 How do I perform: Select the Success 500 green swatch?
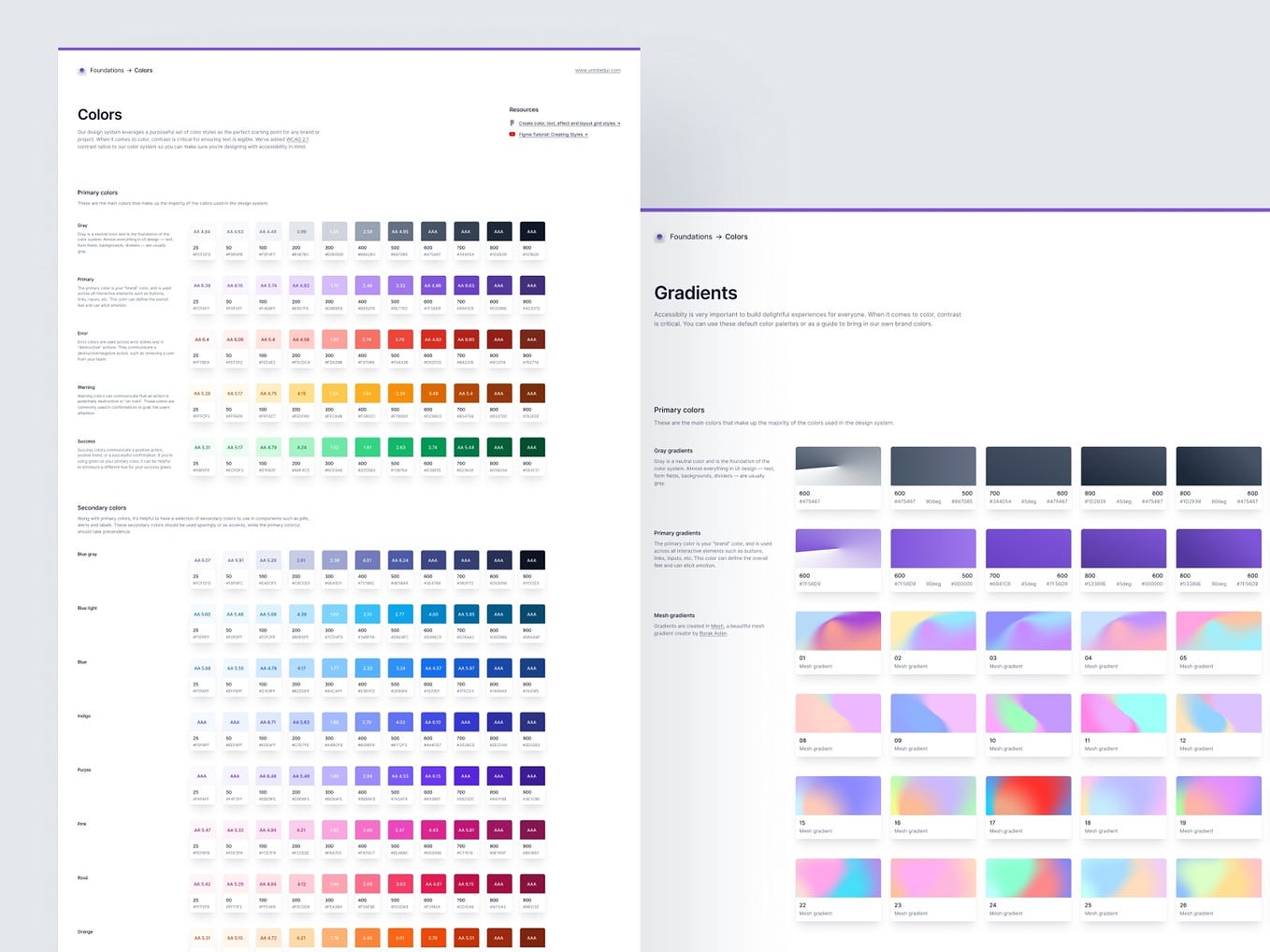pos(400,447)
